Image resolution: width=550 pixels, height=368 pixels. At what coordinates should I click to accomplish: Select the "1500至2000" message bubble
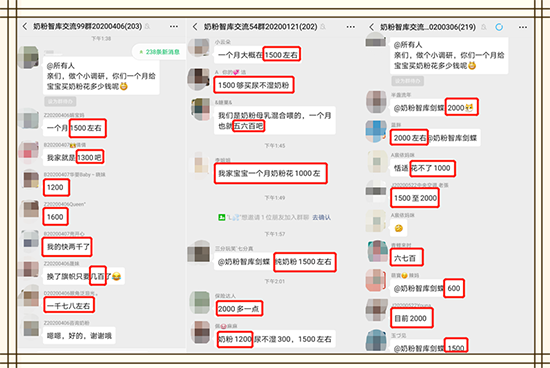[415, 198]
